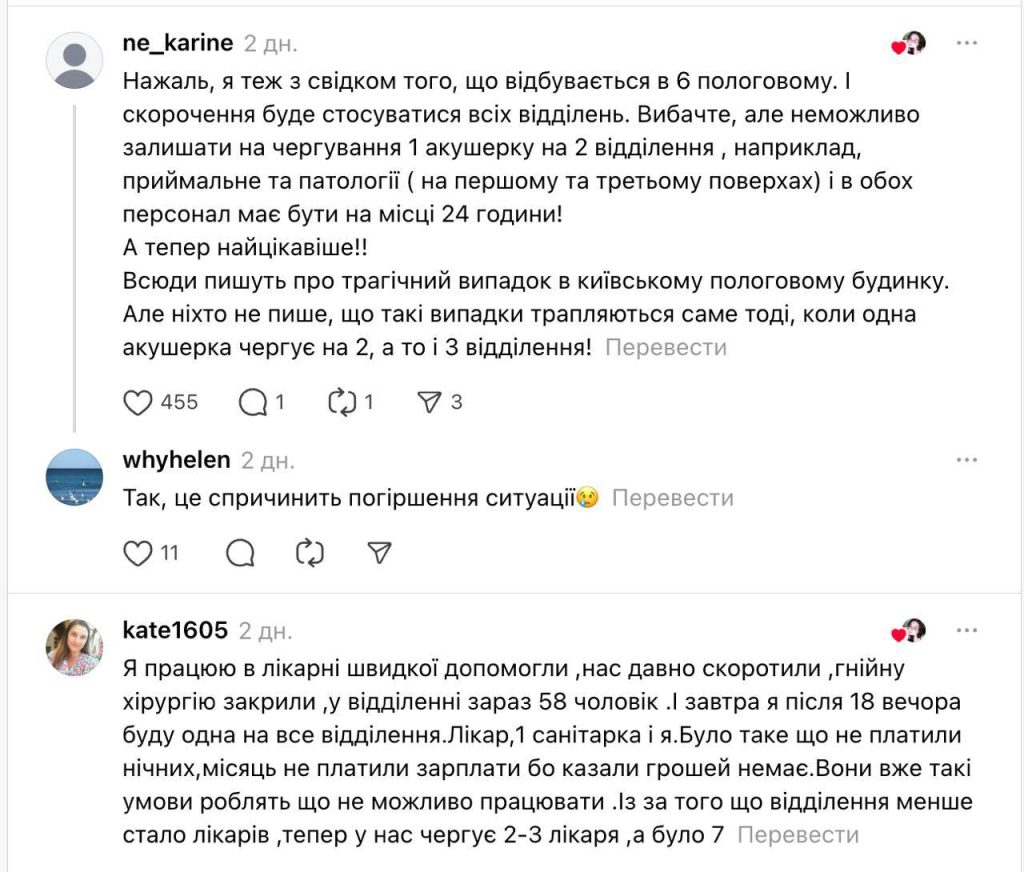Screen dimensions: 1024x872
Task: Like the whyhelen reply
Action: tap(137, 552)
